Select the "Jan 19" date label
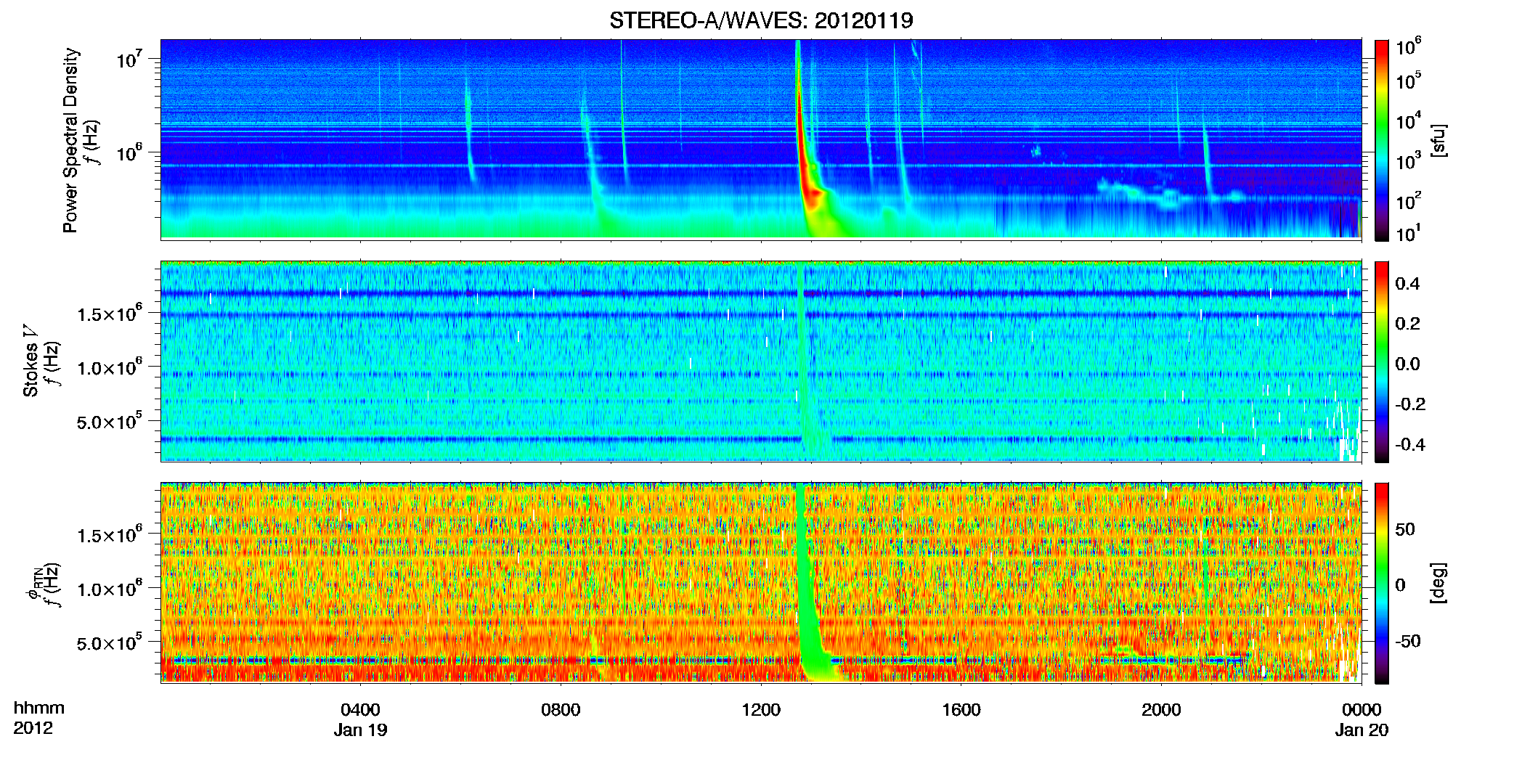The width and height of the screenshot is (1522, 784). coord(360,730)
